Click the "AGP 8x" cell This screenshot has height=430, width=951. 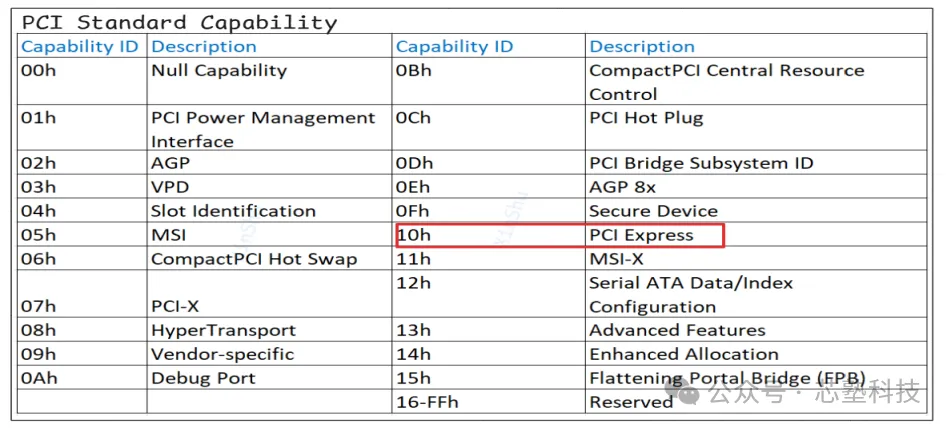click(623, 187)
